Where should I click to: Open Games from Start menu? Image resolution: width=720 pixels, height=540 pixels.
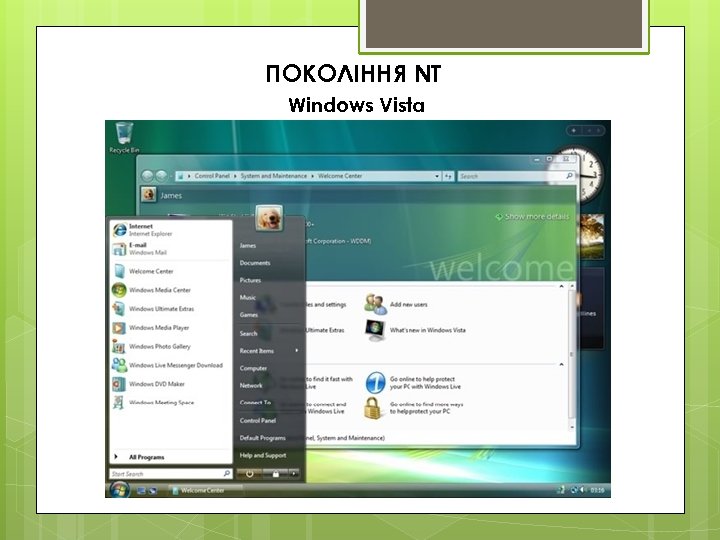pyautogui.click(x=248, y=315)
